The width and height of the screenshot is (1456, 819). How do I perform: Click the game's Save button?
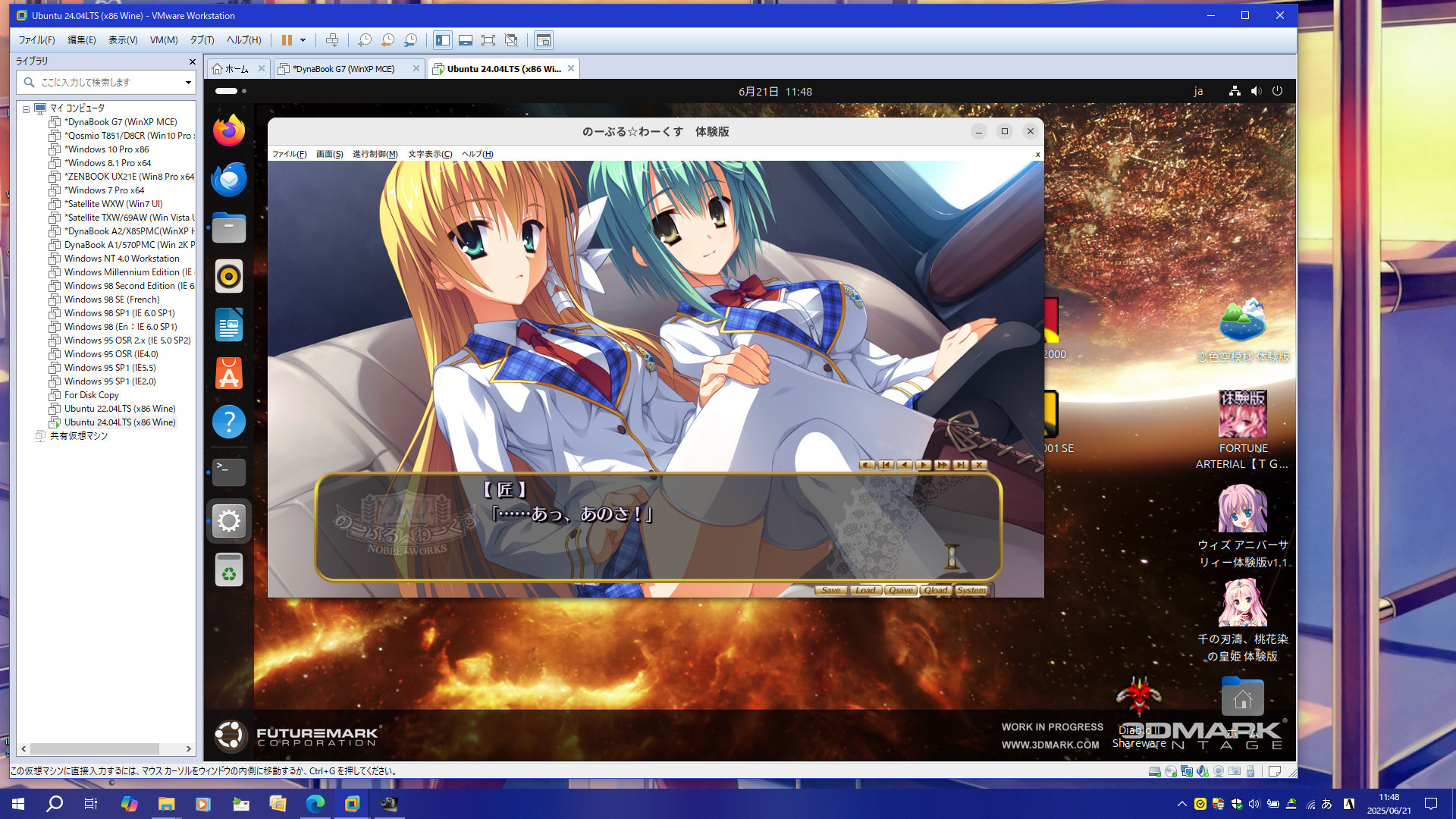[x=831, y=590]
